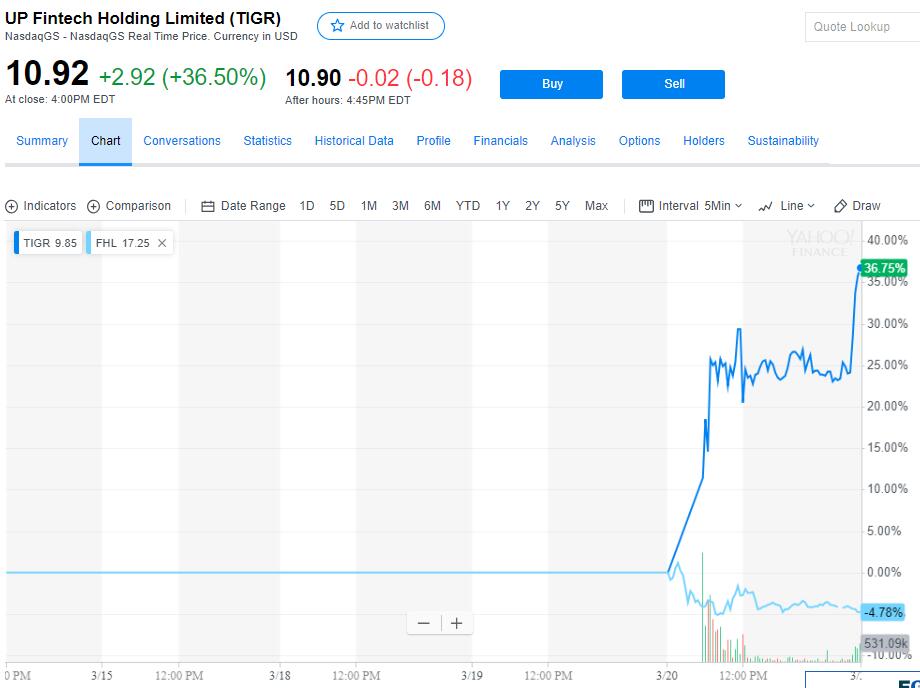920x688 pixels.
Task: Remove FHL comparison with the X icon
Action: (162, 243)
